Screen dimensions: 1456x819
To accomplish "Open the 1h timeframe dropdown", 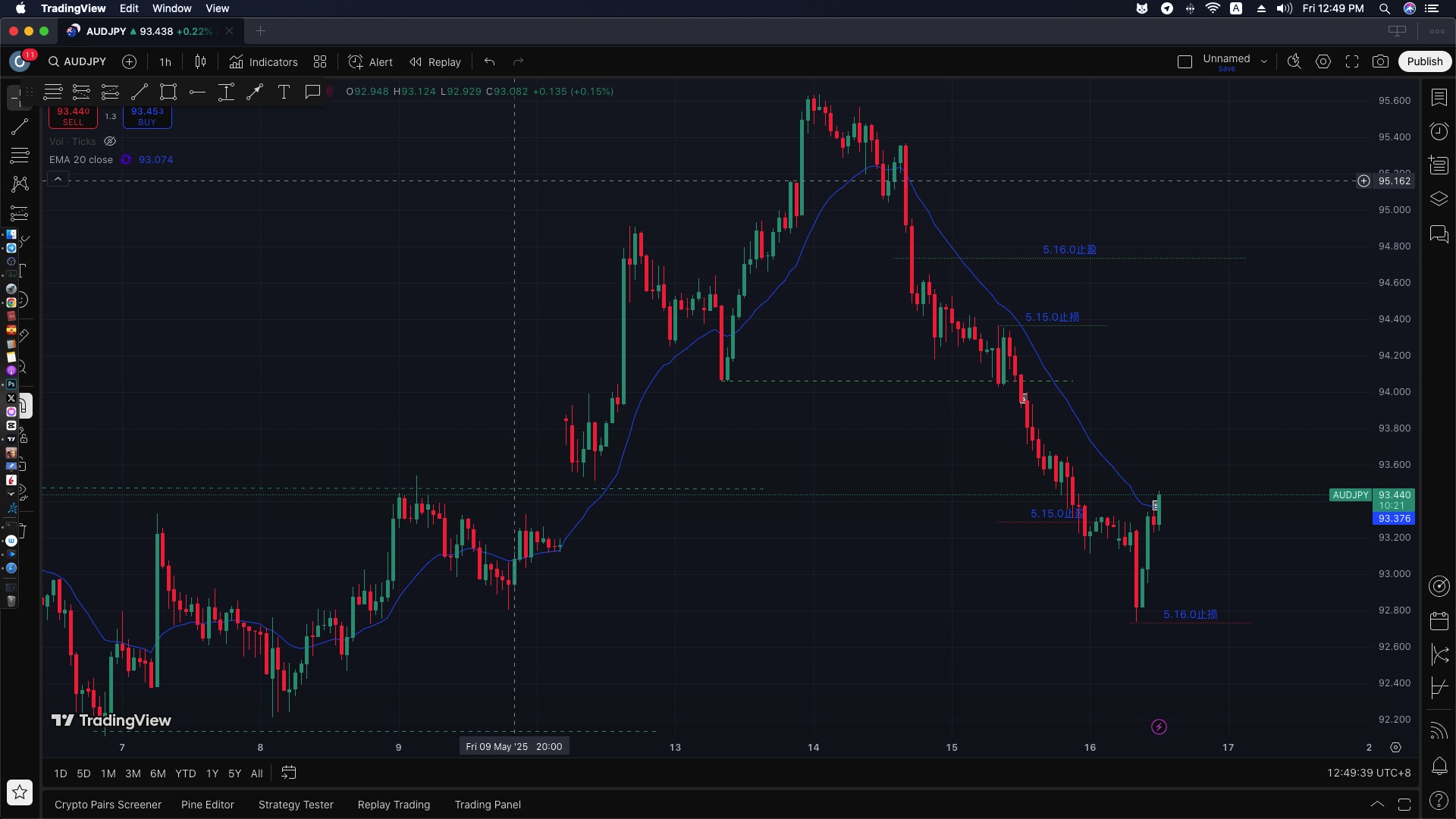I will pos(165,62).
